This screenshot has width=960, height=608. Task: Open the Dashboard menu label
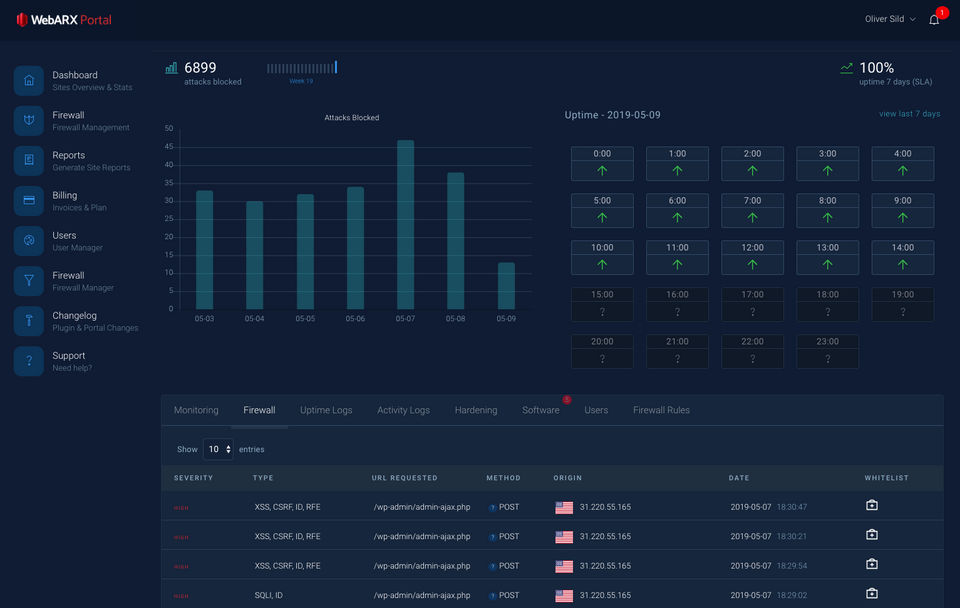pos(75,75)
